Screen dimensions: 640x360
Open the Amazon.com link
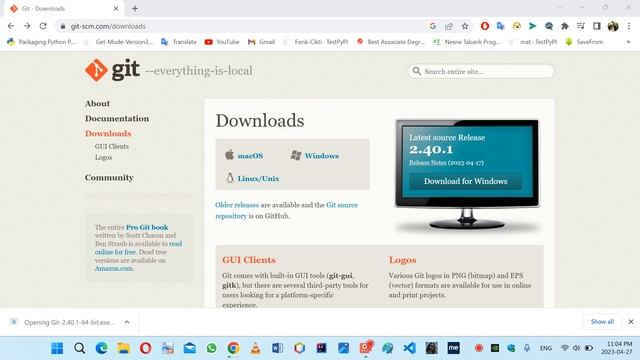(x=114, y=268)
